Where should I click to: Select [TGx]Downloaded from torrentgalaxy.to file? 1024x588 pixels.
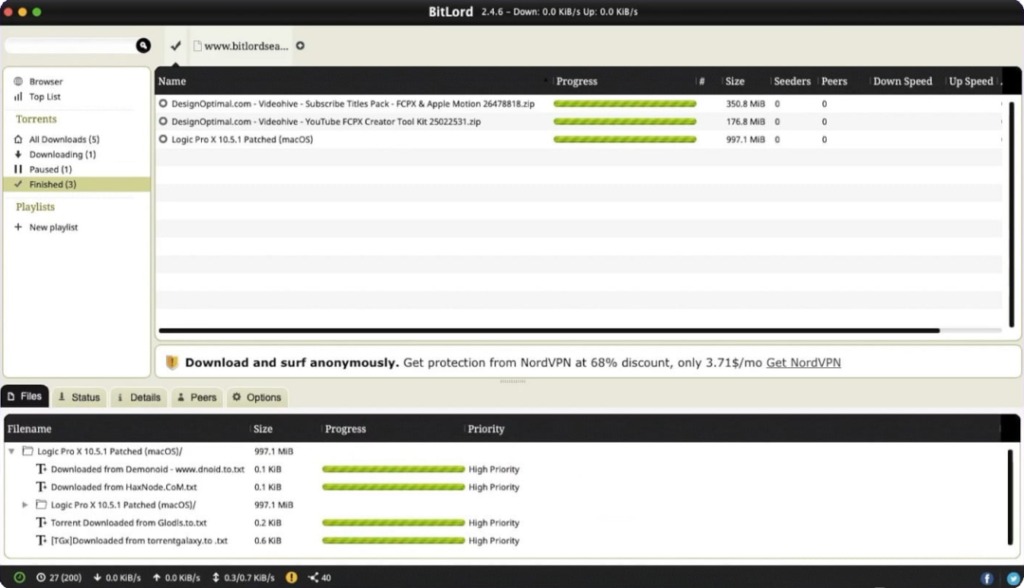click(139, 540)
